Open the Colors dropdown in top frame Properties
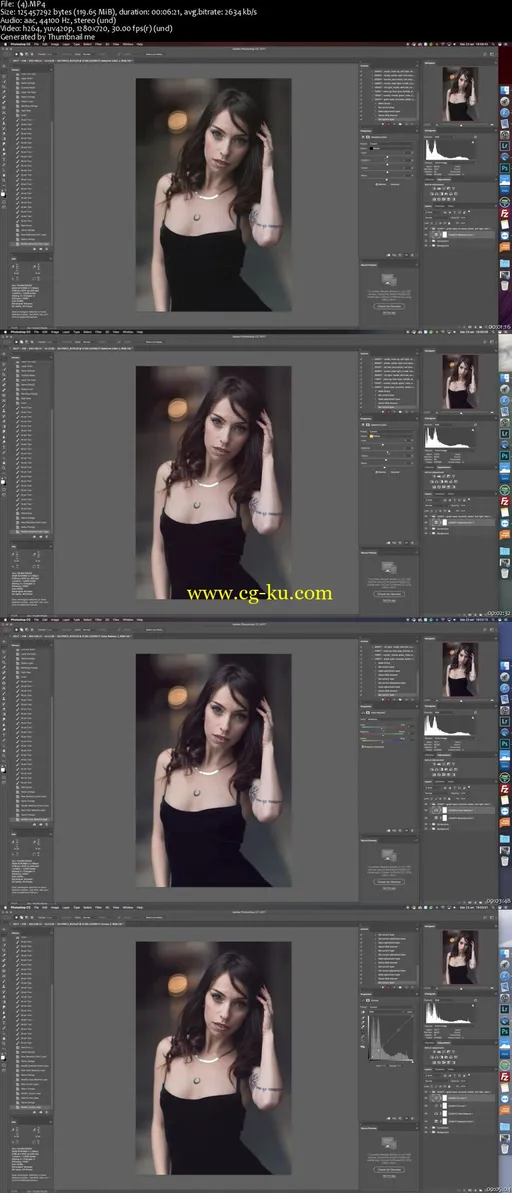The height and width of the screenshot is (1193, 512). (390, 148)
